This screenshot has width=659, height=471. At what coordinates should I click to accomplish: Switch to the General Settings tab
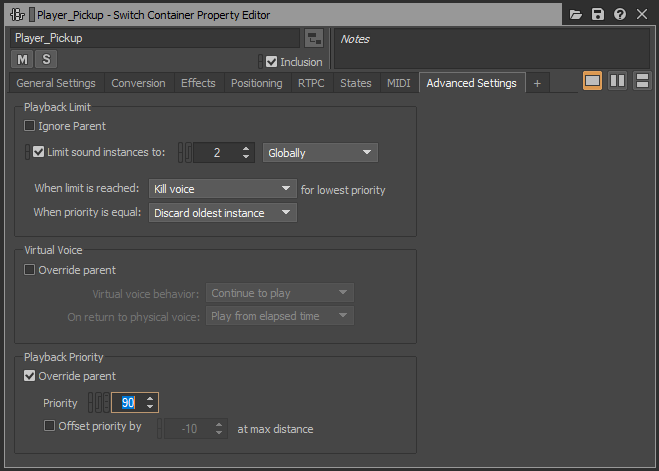pyautogui.click(x=56, y=83)
